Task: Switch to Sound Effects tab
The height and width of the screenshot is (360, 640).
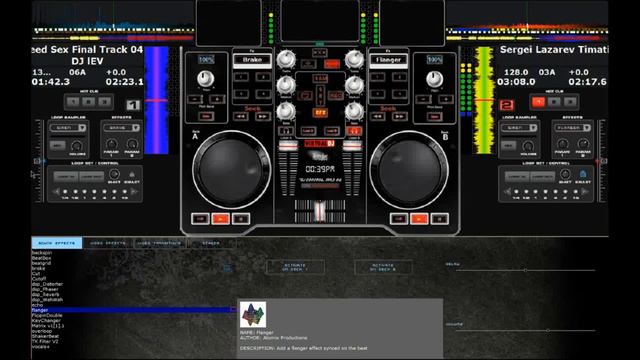Action: (x=57, y=243)
